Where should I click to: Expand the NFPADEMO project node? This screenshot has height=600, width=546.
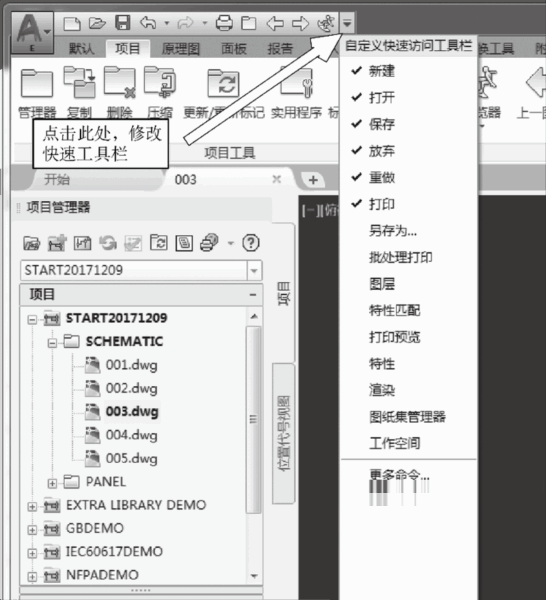[33, 576]
